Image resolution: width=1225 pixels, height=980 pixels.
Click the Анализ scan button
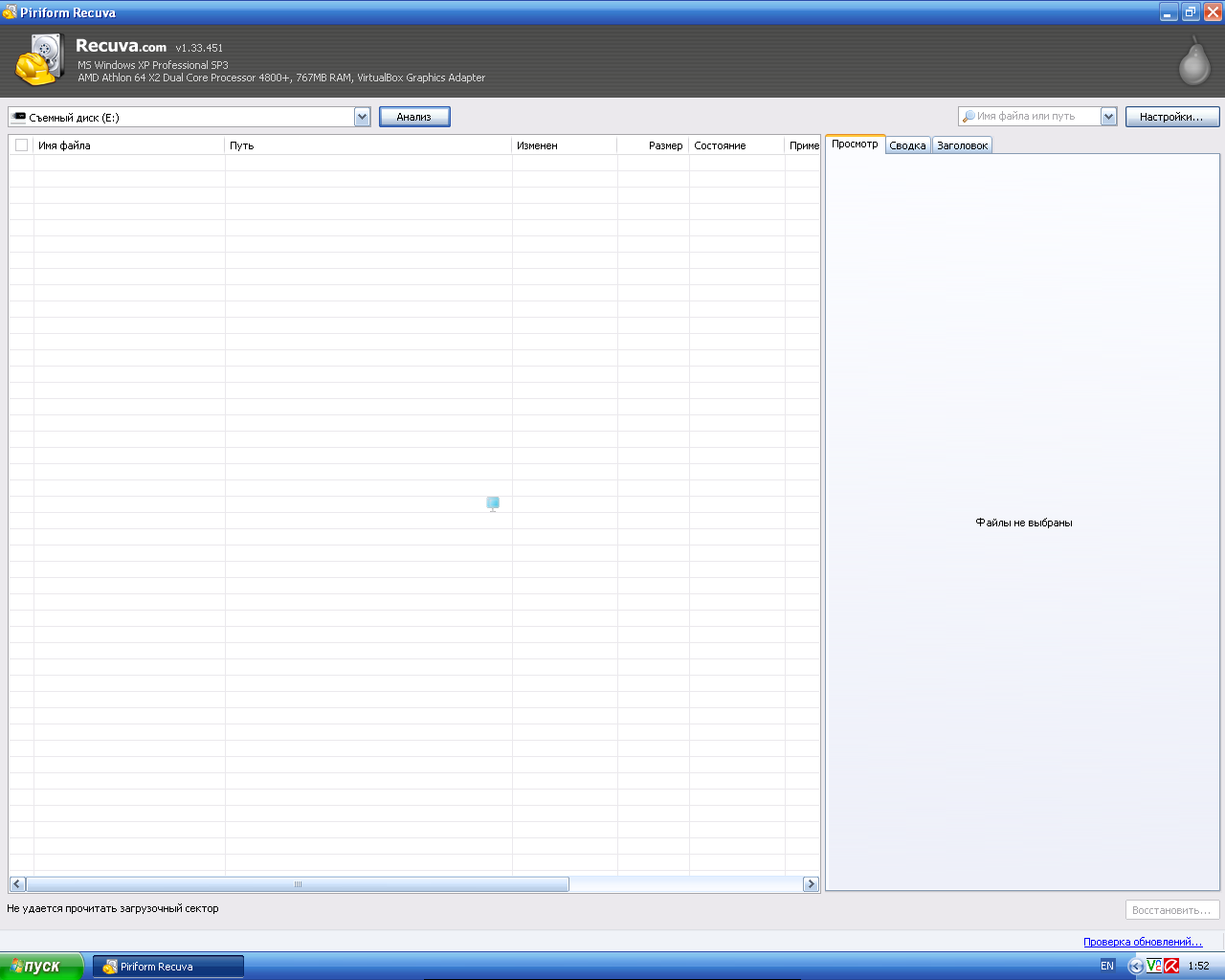point(414,117)
